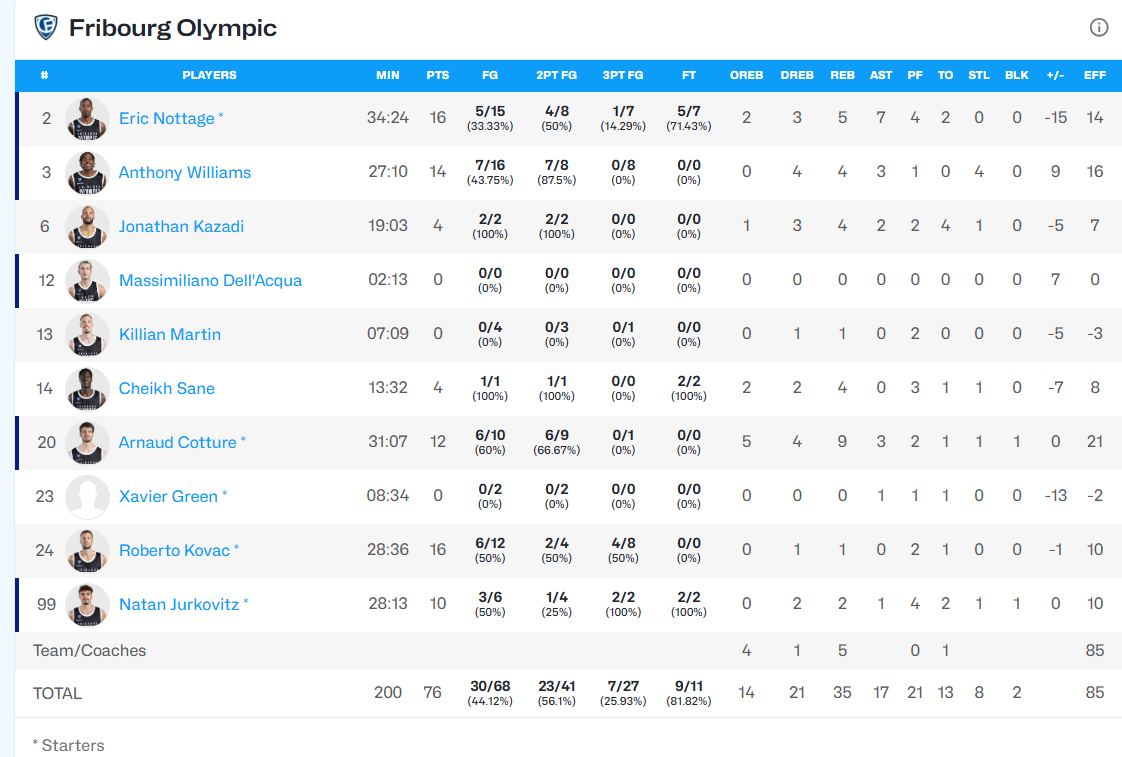Click Natan Jurkovitz's player headshot
The height and width of the screenshot is (757, 1122).
[x=87, y=605]
